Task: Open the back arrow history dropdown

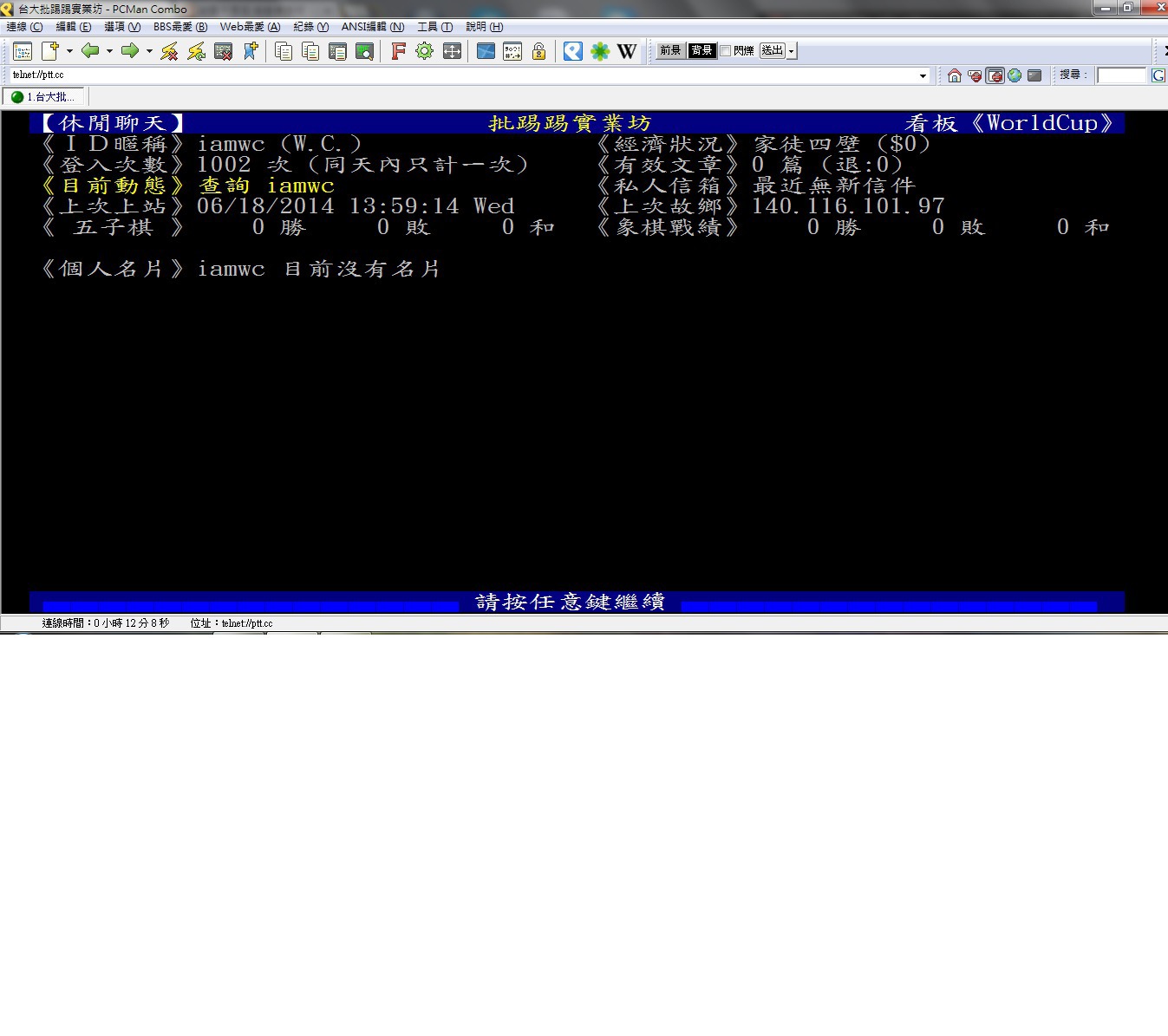Action: click(x=109, y=51)
